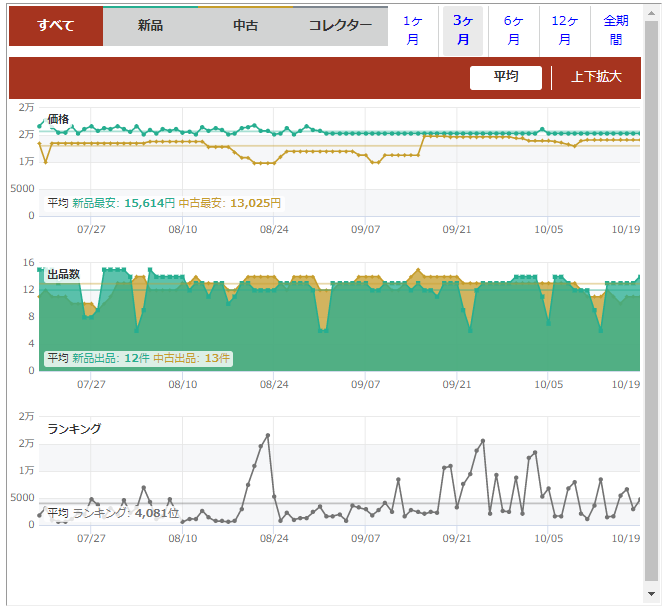The height and width of the screenshot is (611, 667).
Task: Switch to the 新品 tab
Action: (x=150, y=26)
